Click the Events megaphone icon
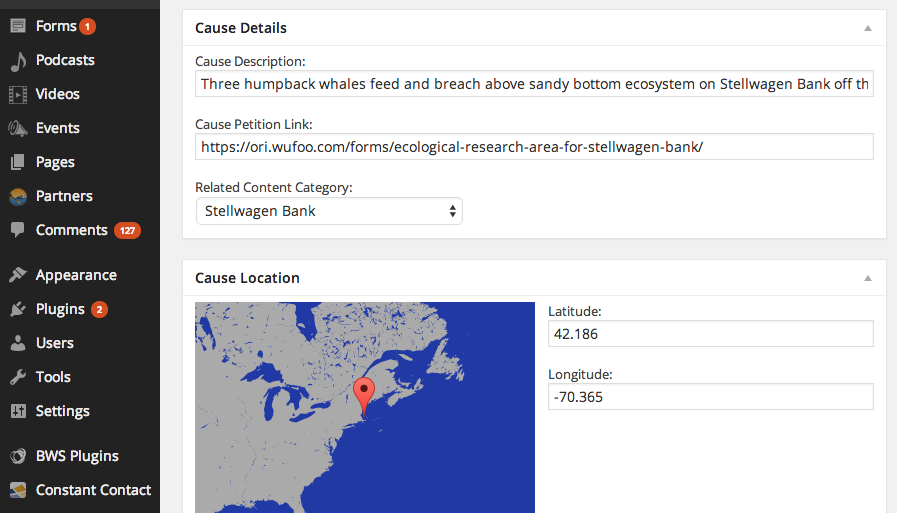Viewport: 897px width, 513px height. pos(18,128)
